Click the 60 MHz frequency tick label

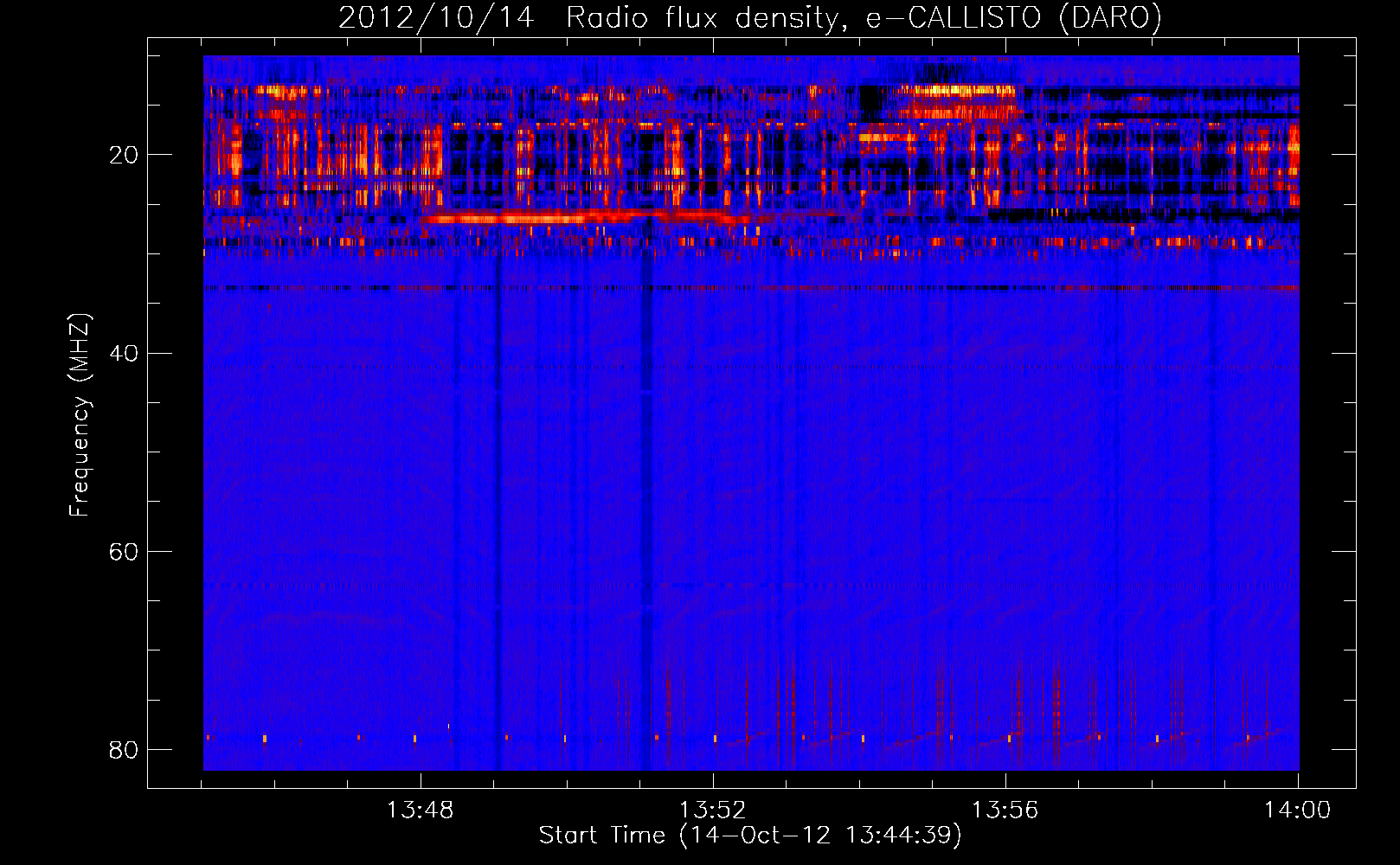point(124,551)
